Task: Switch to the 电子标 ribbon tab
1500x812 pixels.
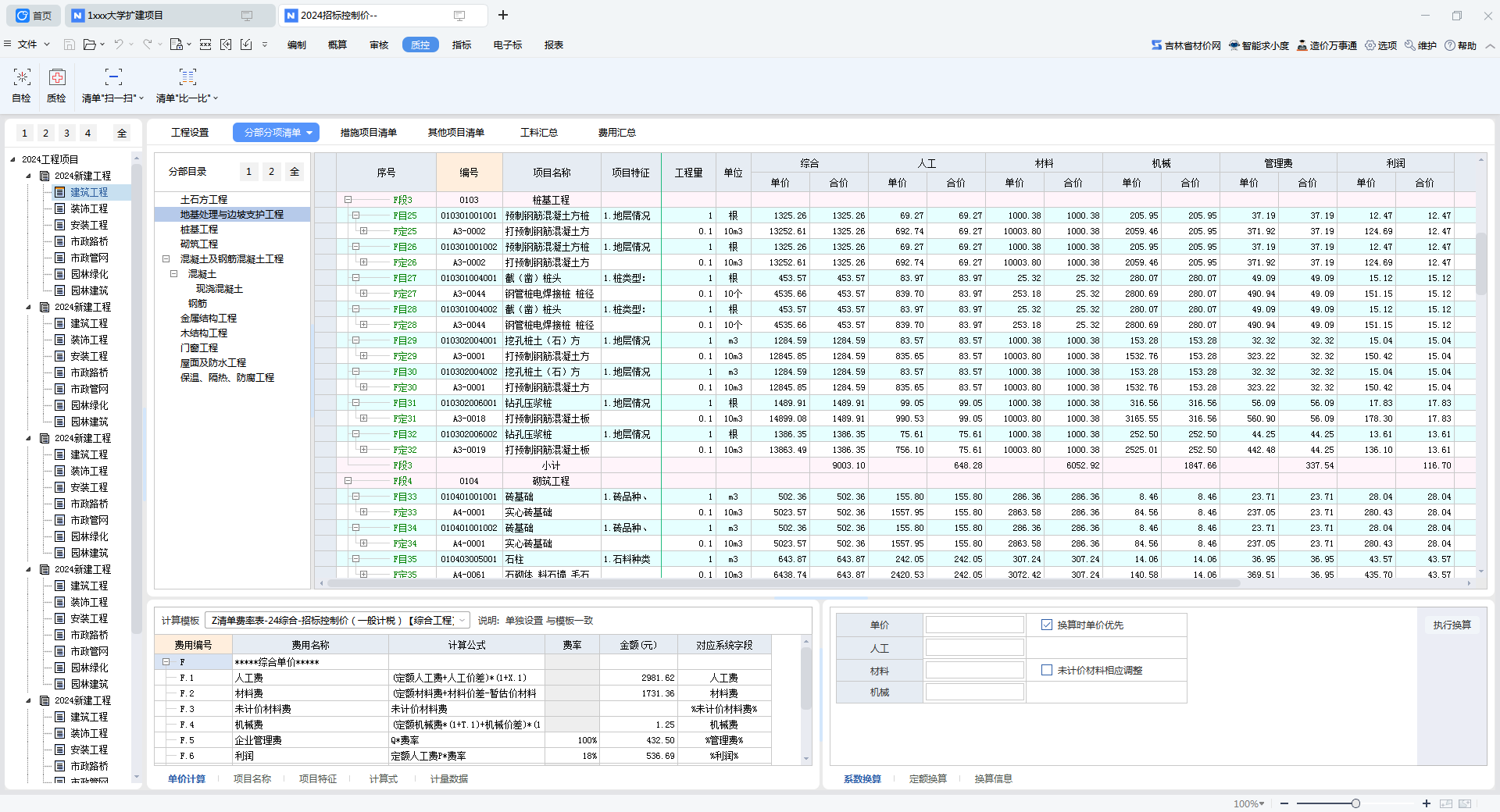Action: (x=508, y=45)
